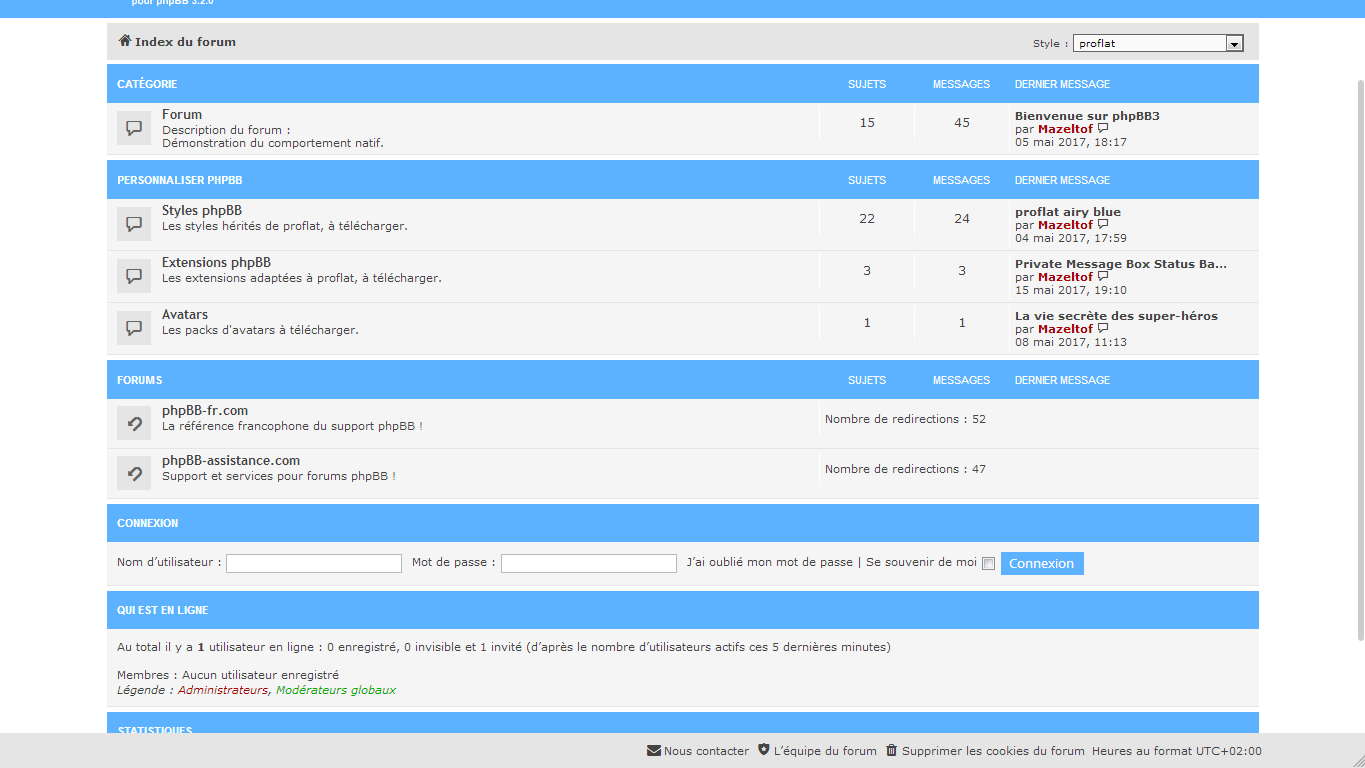1365x768 pixels.
Task: Visit the phpBB-assistance.com link
Action: click(231, 461)
